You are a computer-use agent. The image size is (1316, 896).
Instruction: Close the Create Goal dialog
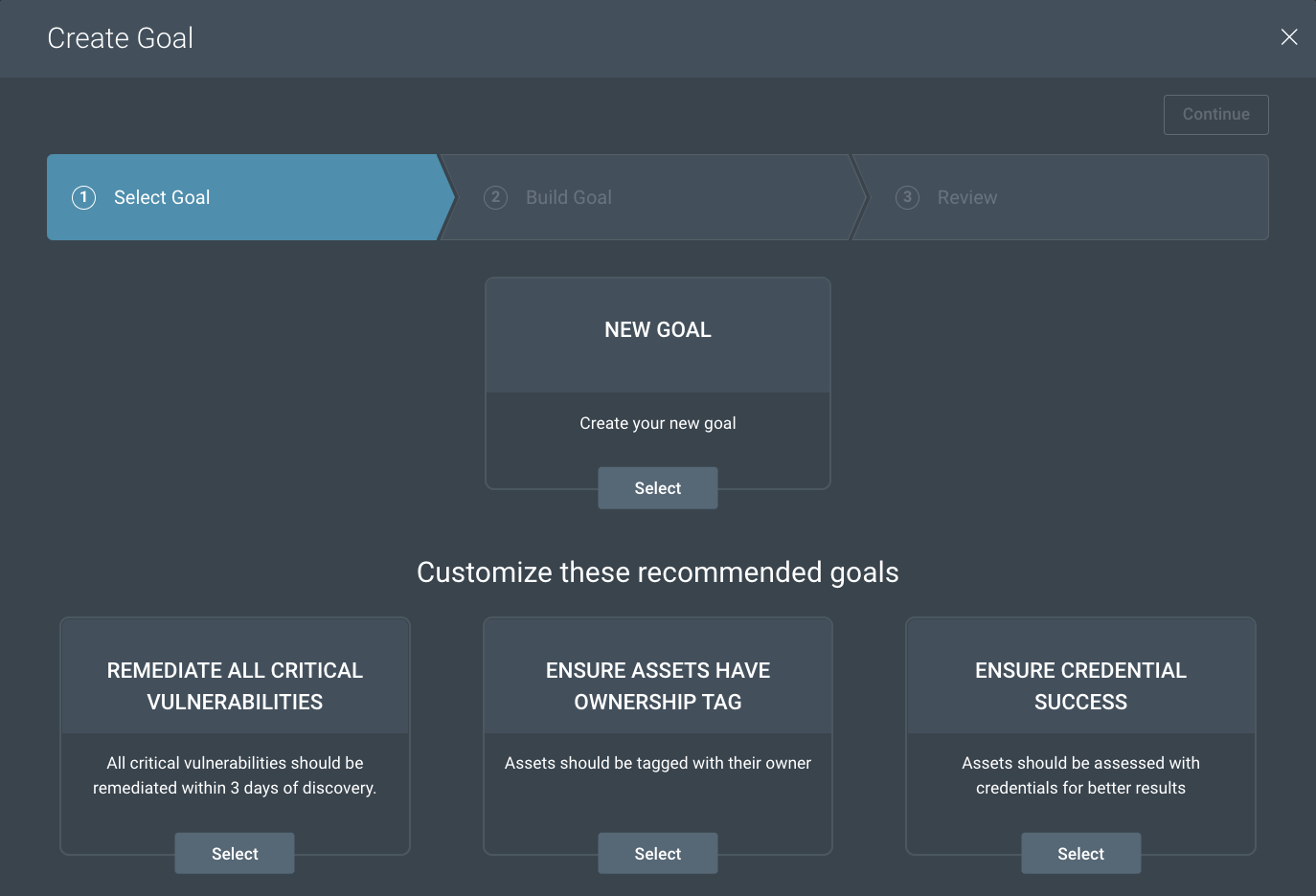(1289, 37)
